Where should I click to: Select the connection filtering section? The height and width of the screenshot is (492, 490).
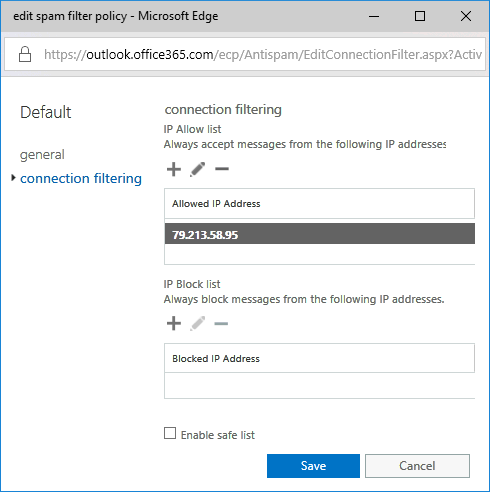pyautogui.click(x=81, y=179)
